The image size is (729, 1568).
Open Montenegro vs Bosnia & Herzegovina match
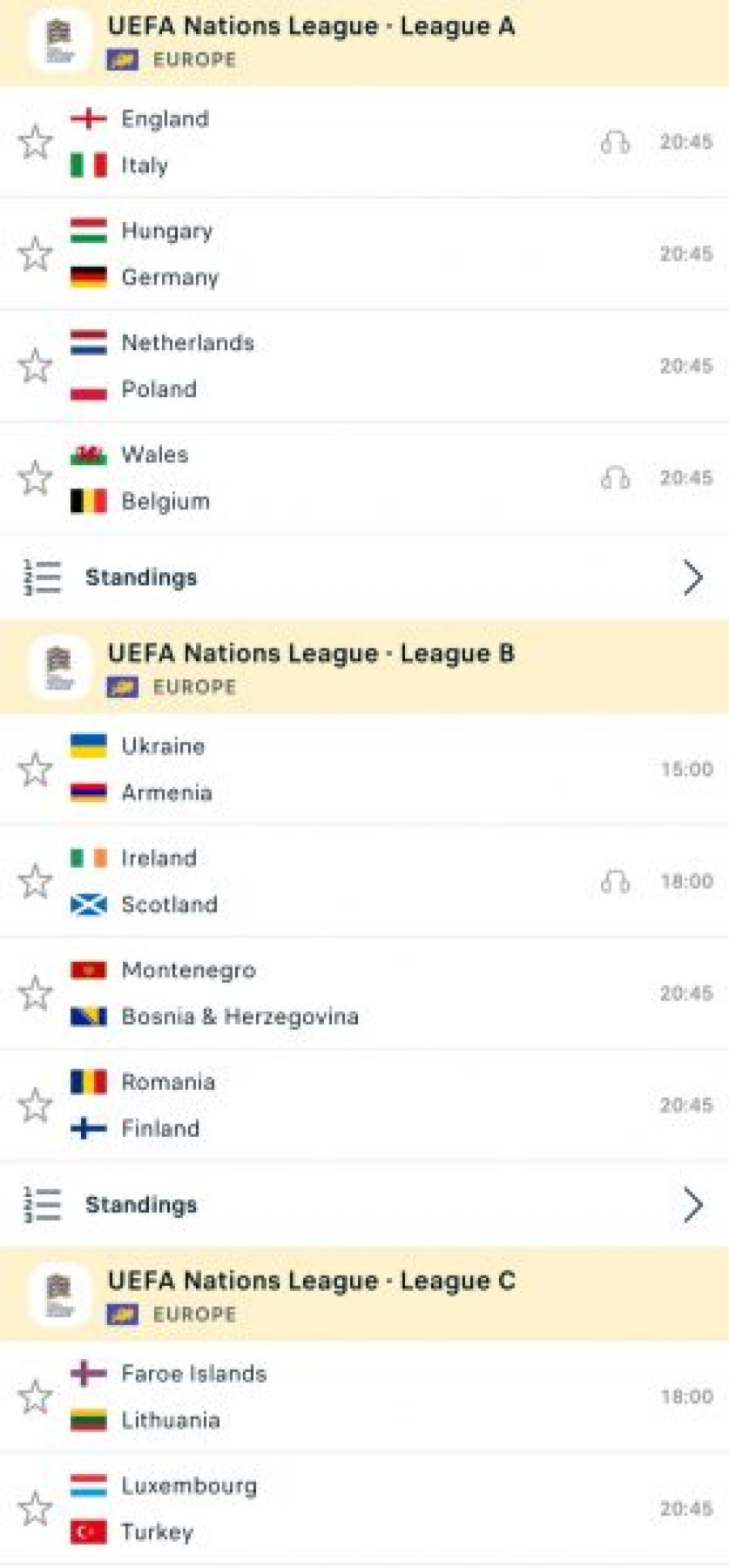[x=364, y=993]
